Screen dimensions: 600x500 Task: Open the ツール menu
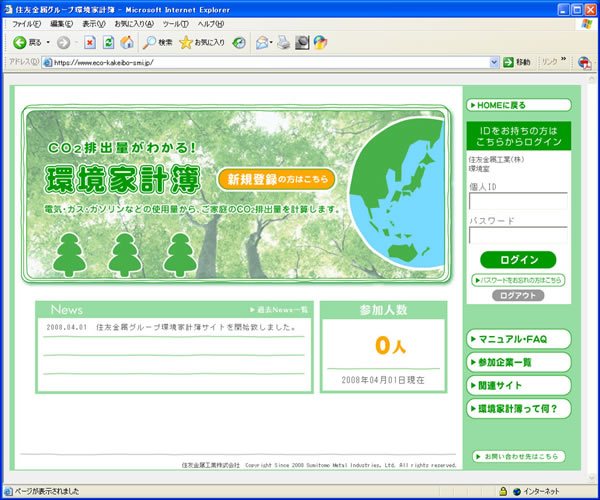point(175,24)
